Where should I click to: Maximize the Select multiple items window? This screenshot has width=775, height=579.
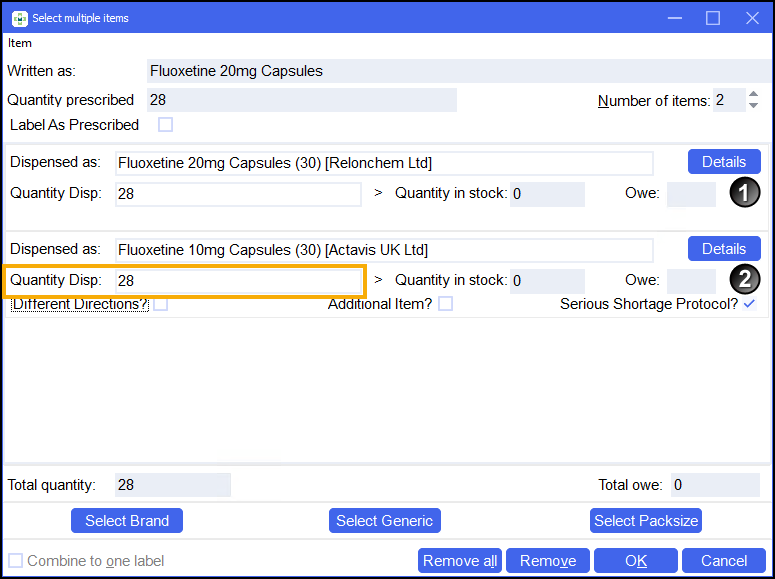pyautogui.click(x=713, y=18)
